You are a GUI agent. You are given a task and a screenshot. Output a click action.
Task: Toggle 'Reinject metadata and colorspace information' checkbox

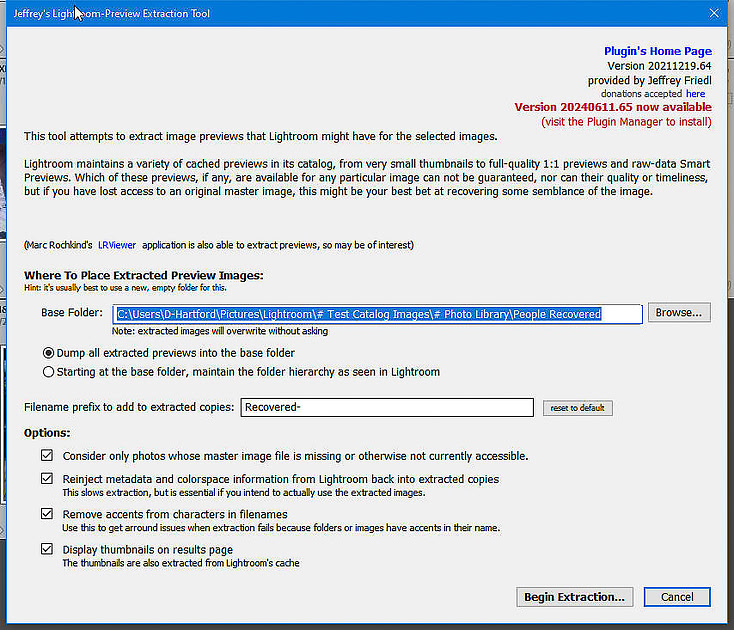(x=47, y=478)
